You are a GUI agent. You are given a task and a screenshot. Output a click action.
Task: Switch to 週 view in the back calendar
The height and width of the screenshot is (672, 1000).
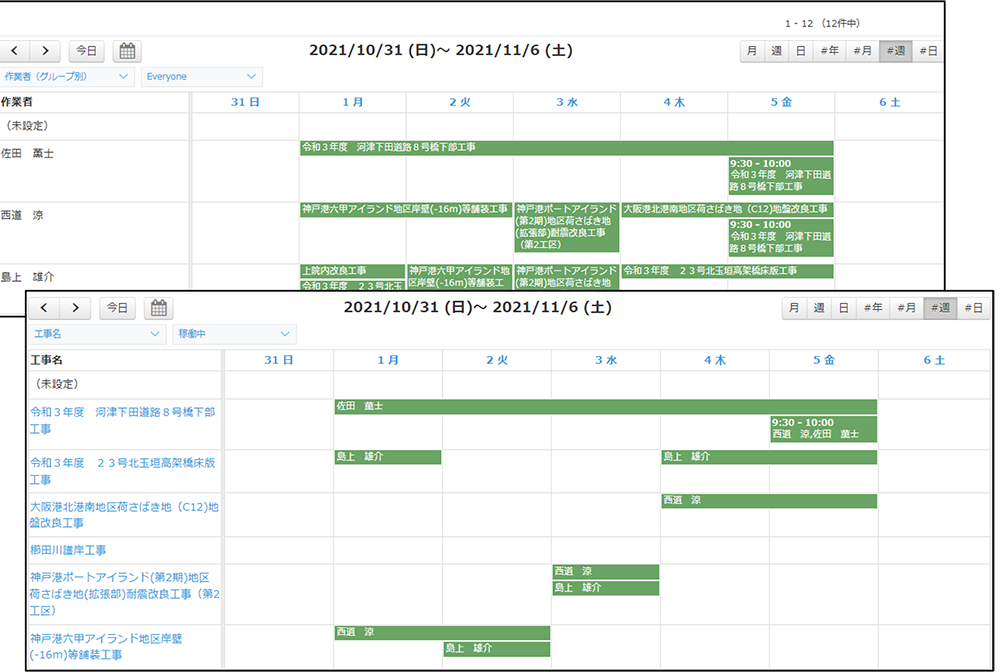coord(776,51)
